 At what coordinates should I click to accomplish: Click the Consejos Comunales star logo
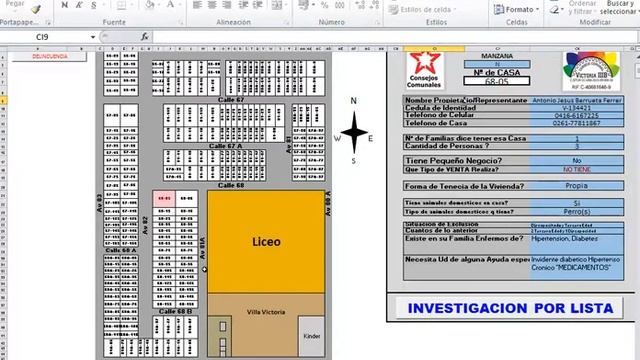[424, 70]
